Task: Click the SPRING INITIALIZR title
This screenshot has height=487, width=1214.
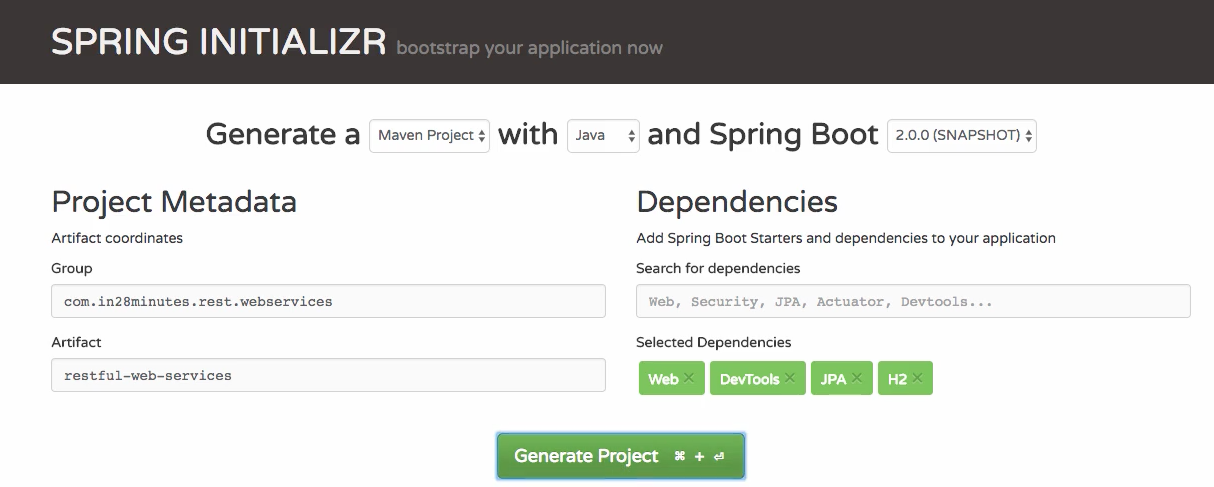Action: (219, 42)
